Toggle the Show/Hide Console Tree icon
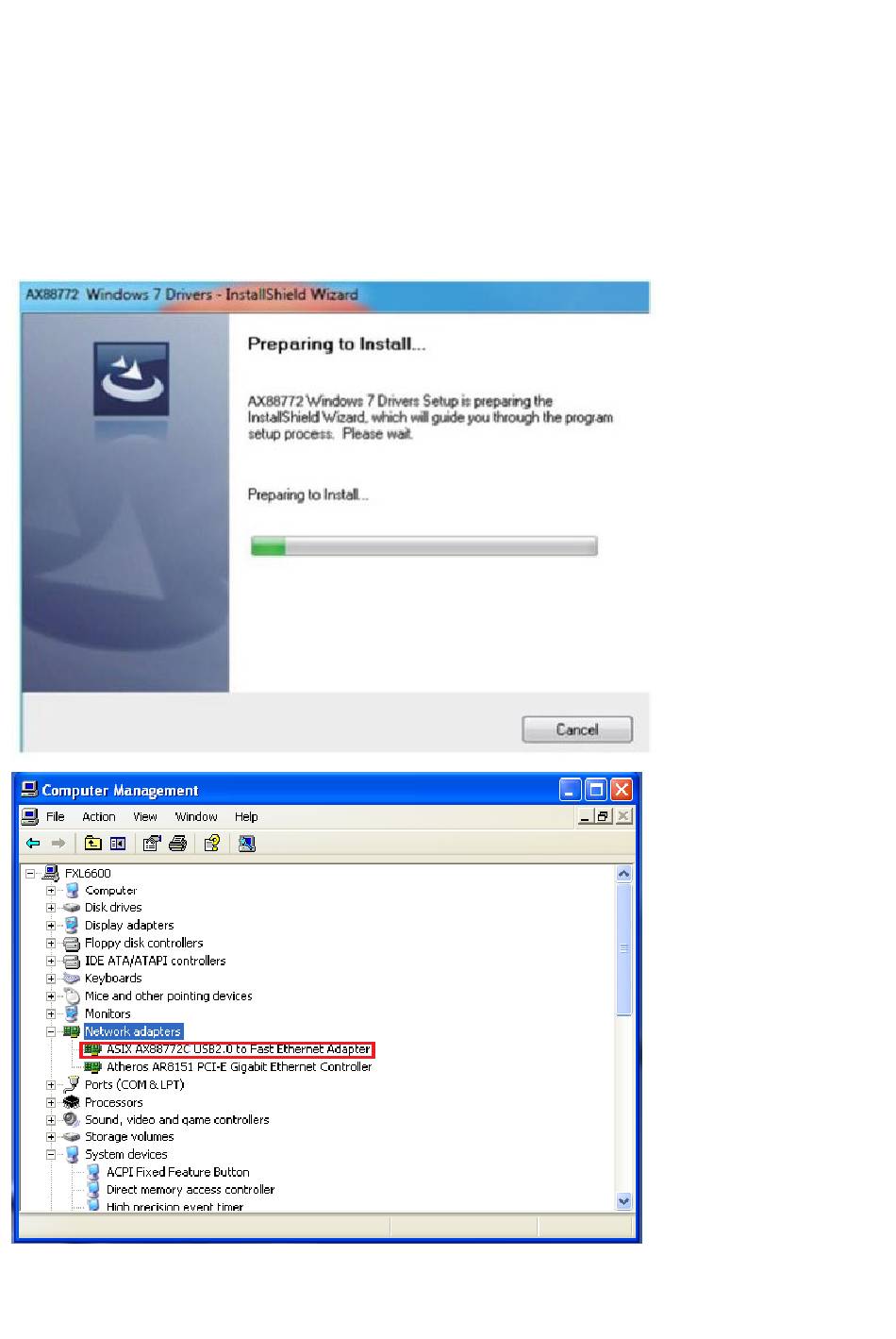The image size is (896, 1339). coord(118,844)
